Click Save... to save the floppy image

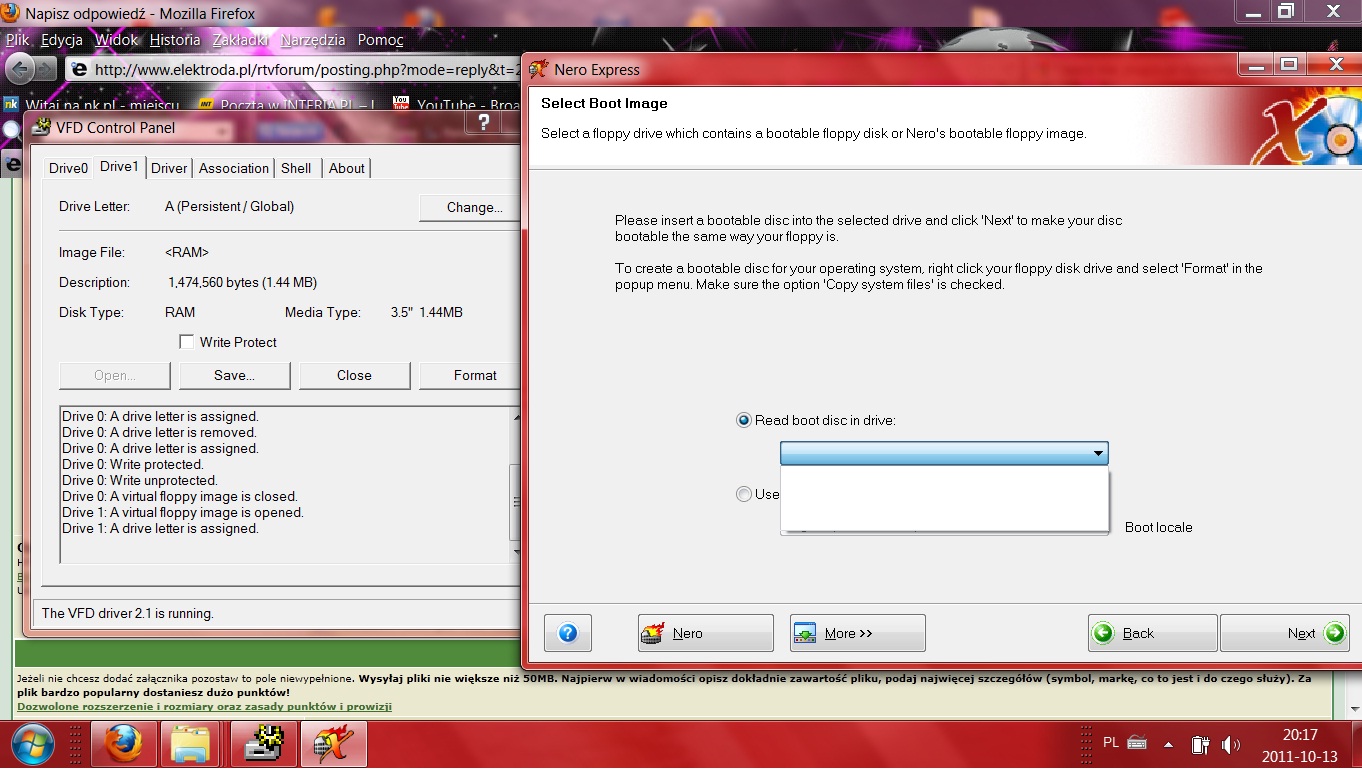(235, 375)
